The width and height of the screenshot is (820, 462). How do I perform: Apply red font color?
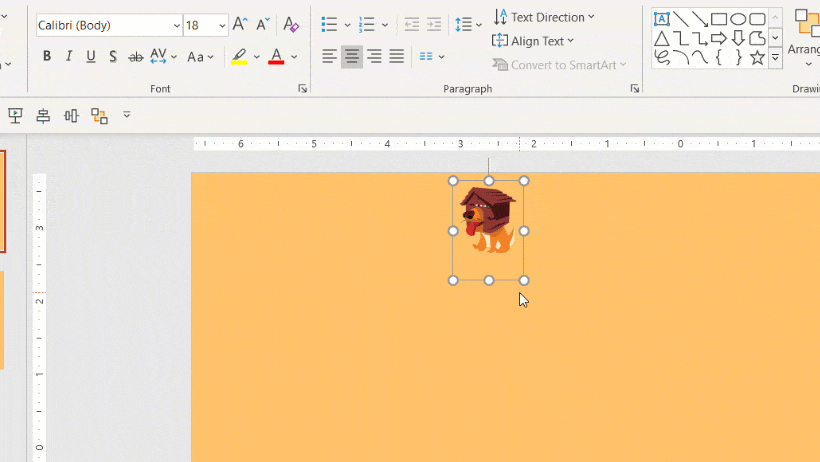coord(276,56)
